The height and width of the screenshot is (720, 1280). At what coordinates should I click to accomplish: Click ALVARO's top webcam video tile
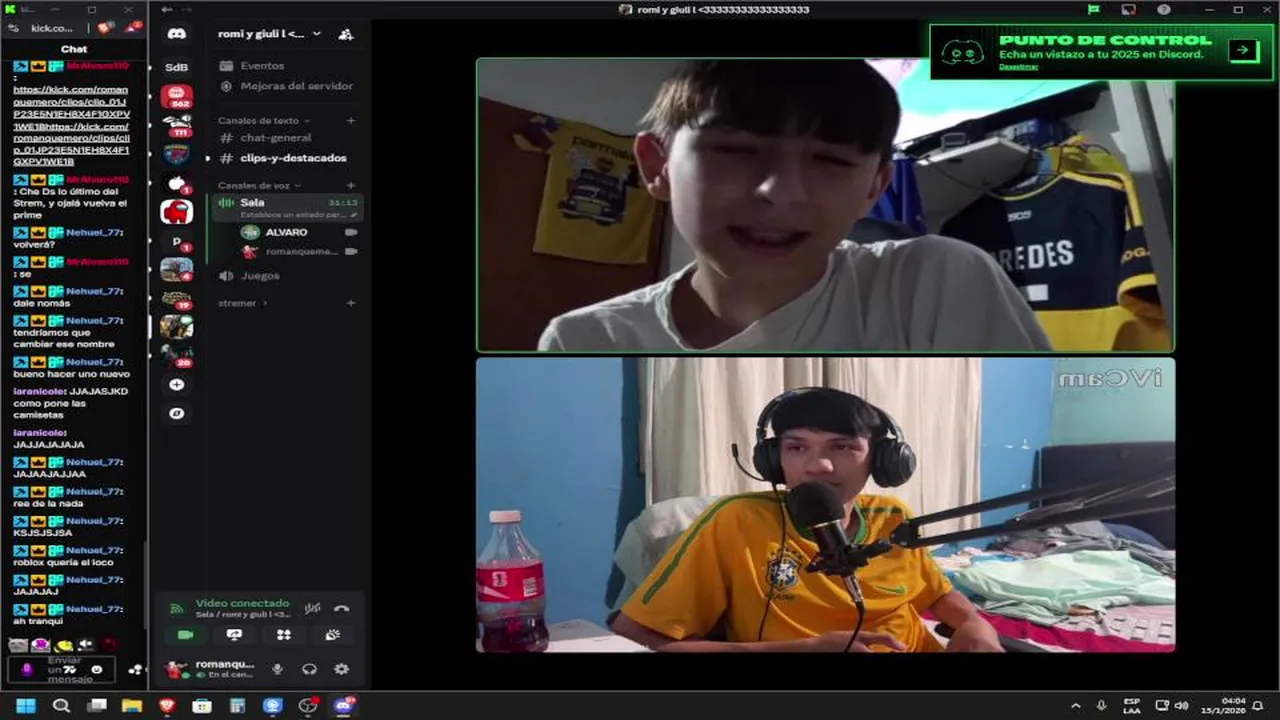pyautogui.click(x=825, y=205)
